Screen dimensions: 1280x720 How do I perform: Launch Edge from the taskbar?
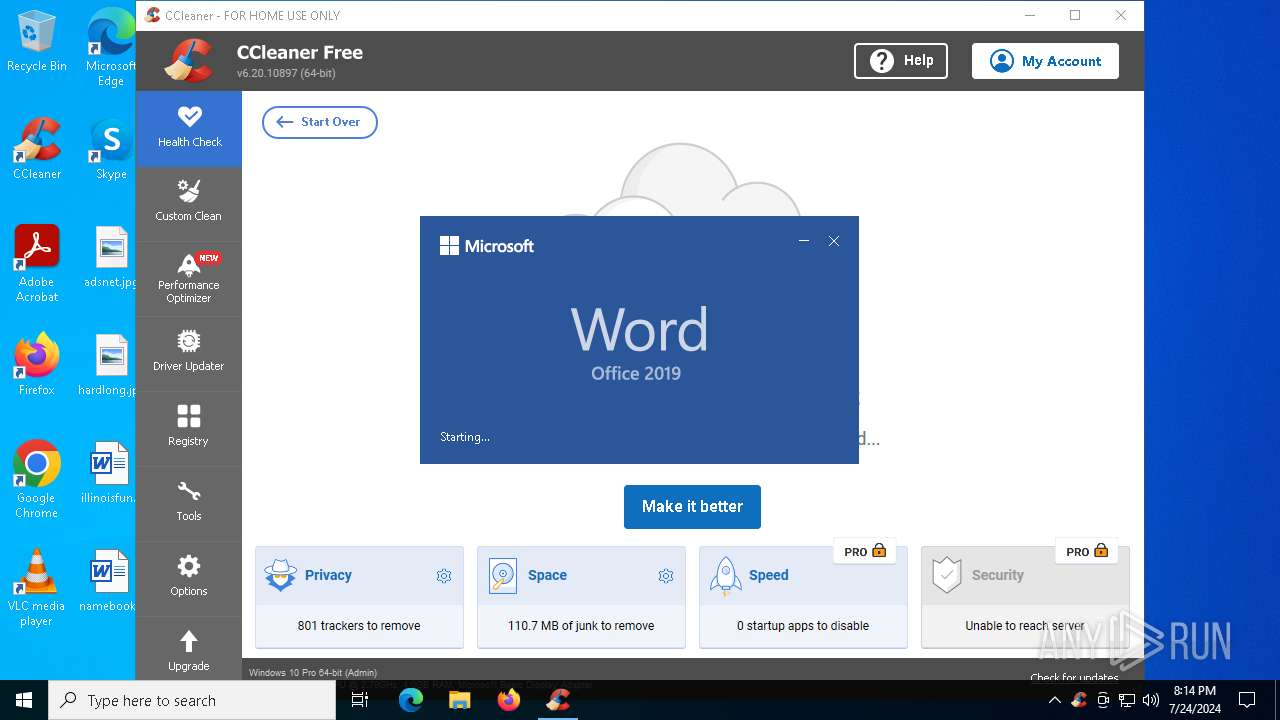tap(411, 700)
